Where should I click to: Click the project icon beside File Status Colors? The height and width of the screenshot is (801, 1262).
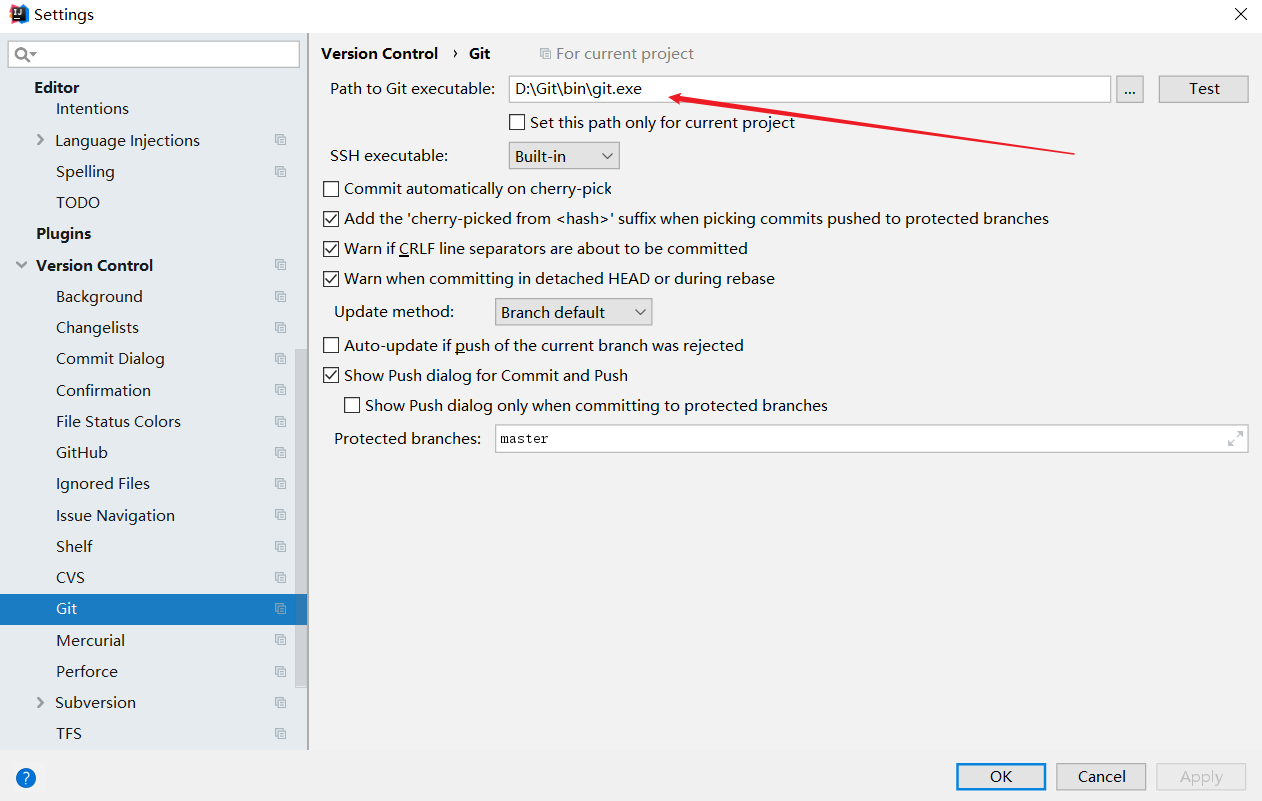pyautogui.click(x=280, y=421)
